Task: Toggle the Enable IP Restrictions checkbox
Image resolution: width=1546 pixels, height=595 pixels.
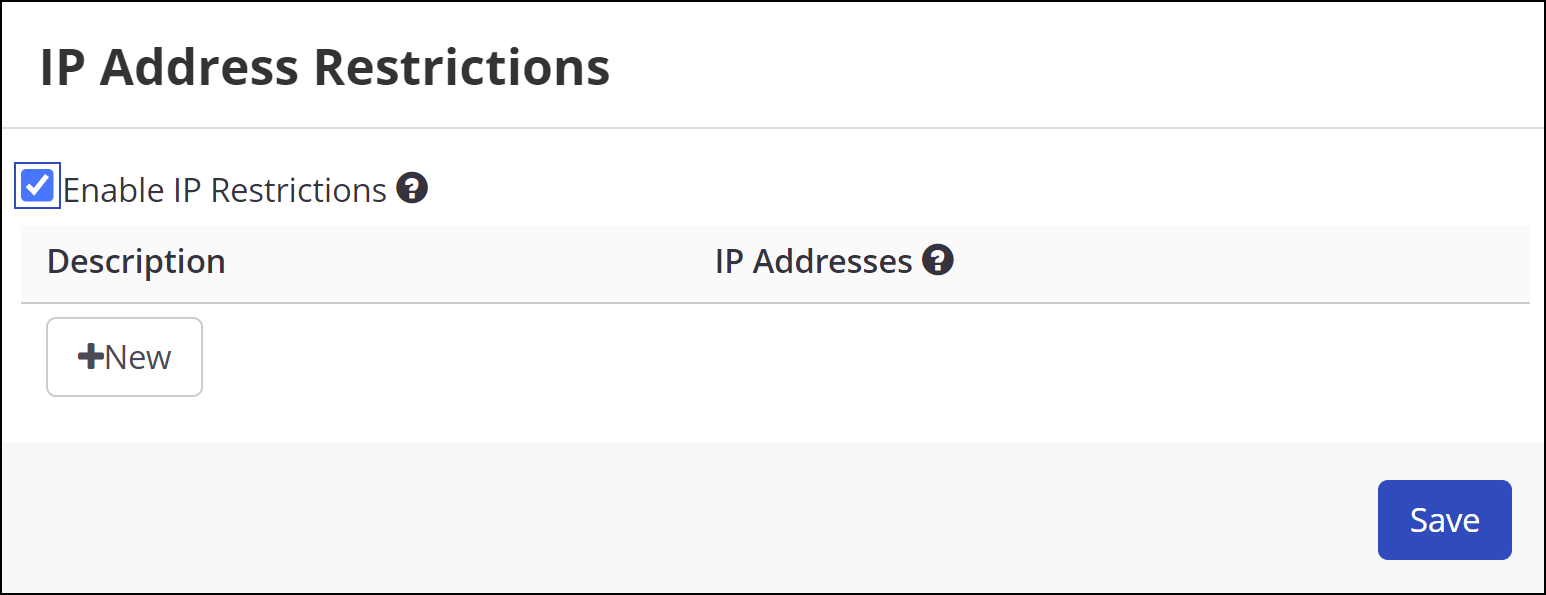Action: 36,186
